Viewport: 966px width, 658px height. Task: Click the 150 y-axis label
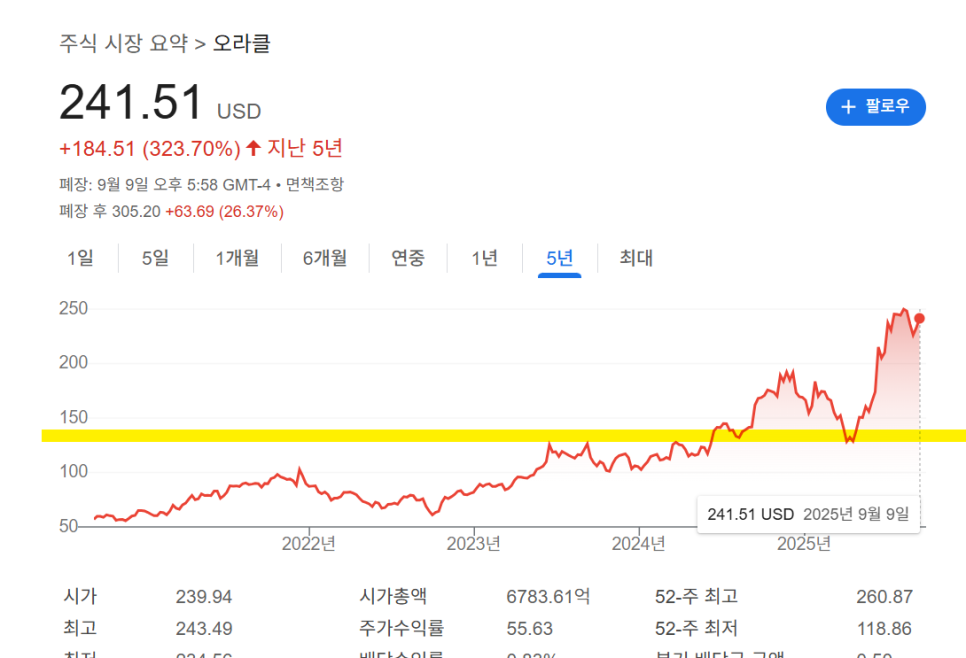click(x=73, y=417)
